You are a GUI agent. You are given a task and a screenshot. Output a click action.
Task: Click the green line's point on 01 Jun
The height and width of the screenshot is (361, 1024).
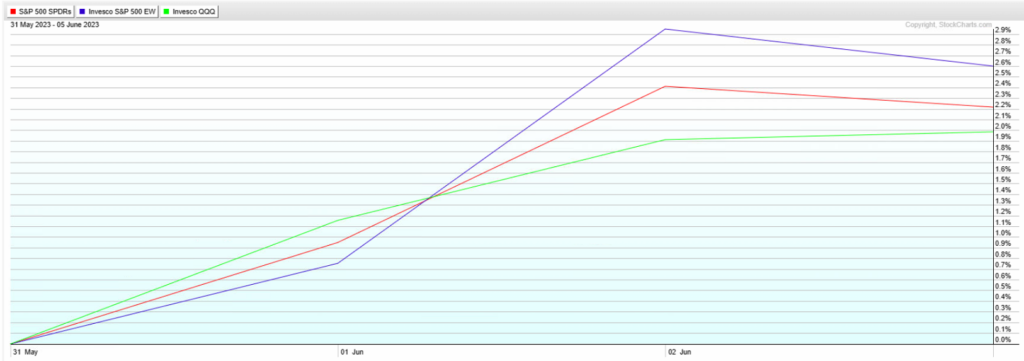coord(338,221)
